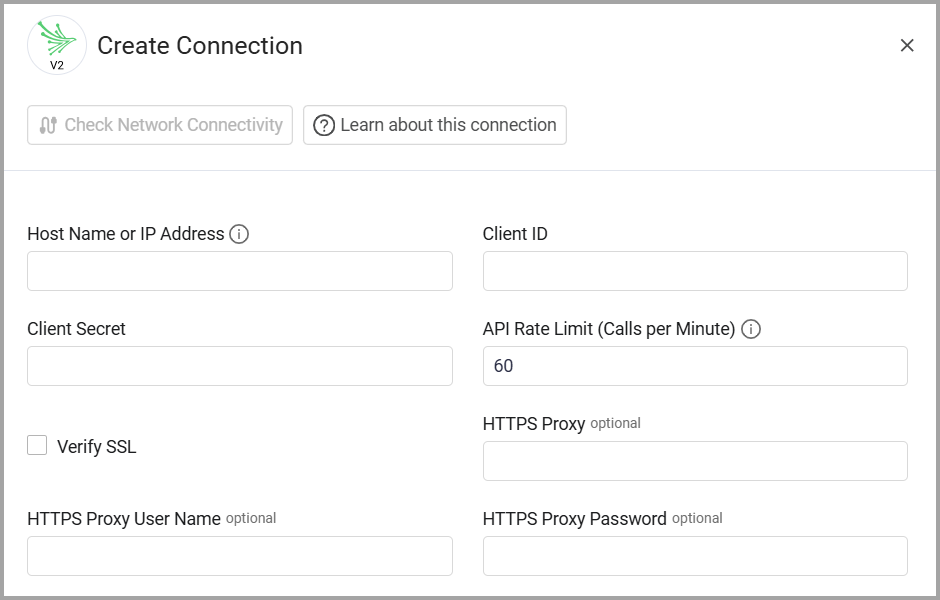Edit the API Rate Limit value 60

click(x=695, y=366)
